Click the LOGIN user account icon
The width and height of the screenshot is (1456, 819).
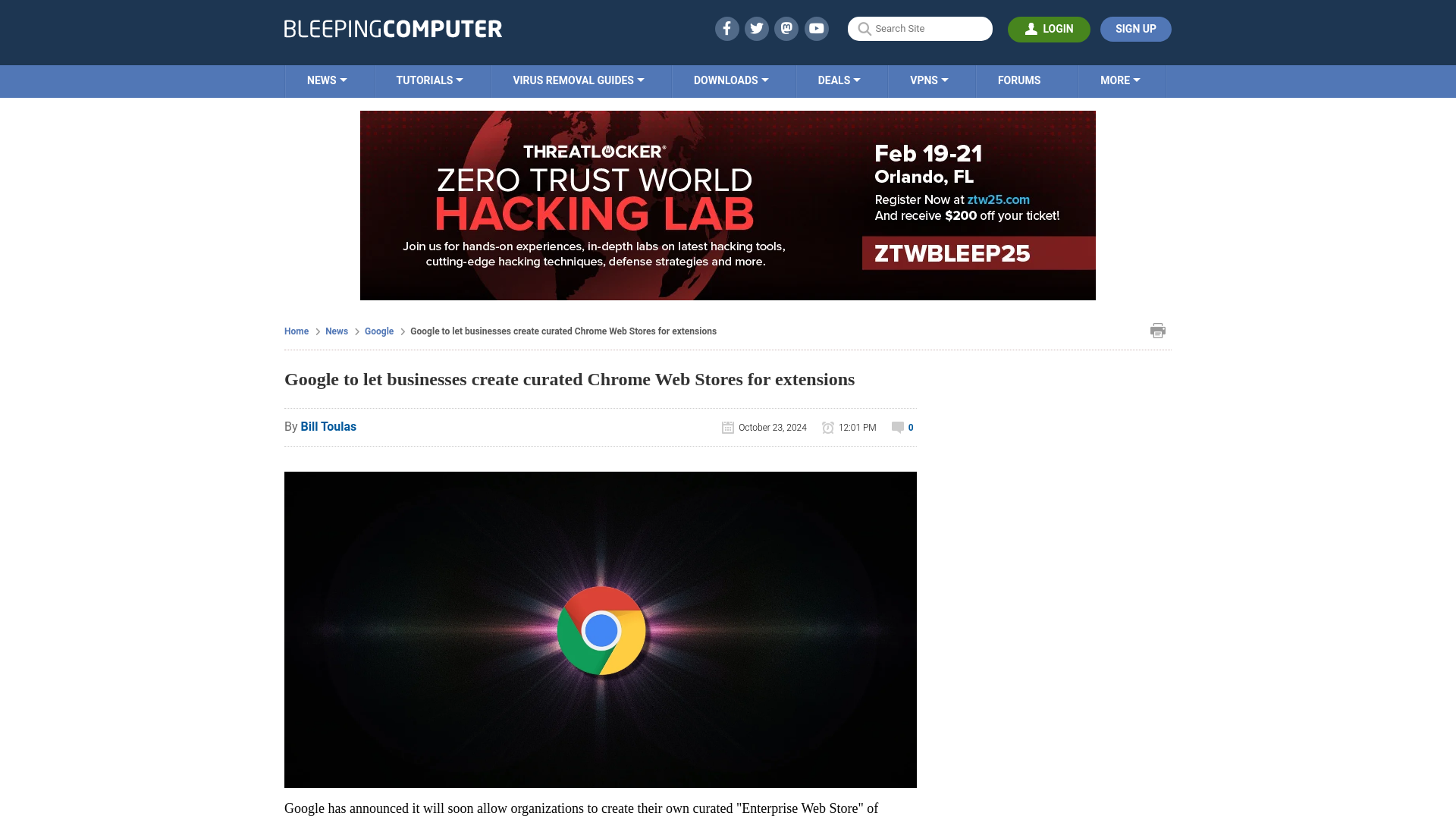[x=1031, y=28]
